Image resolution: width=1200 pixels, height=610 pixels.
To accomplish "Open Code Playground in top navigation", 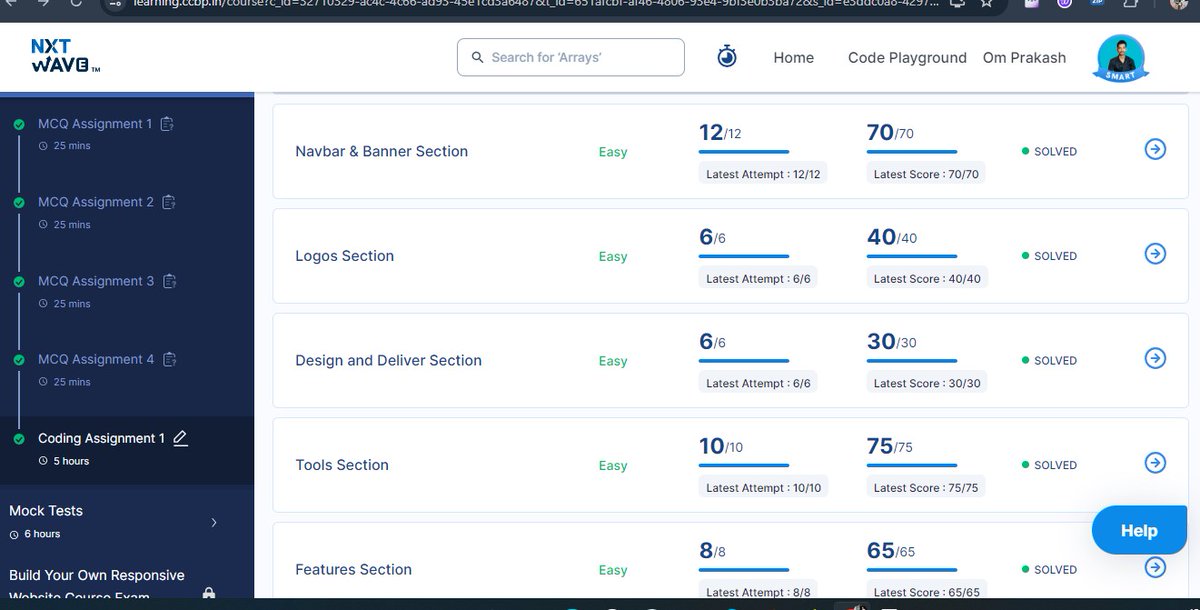I will click(x=907, y=58).
